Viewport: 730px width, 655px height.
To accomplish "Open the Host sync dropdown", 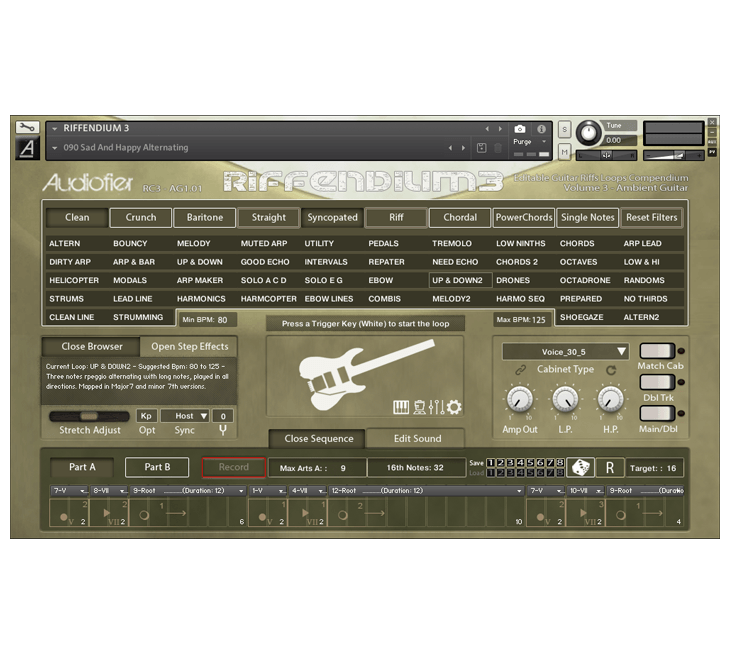I will tap(185, 416).
